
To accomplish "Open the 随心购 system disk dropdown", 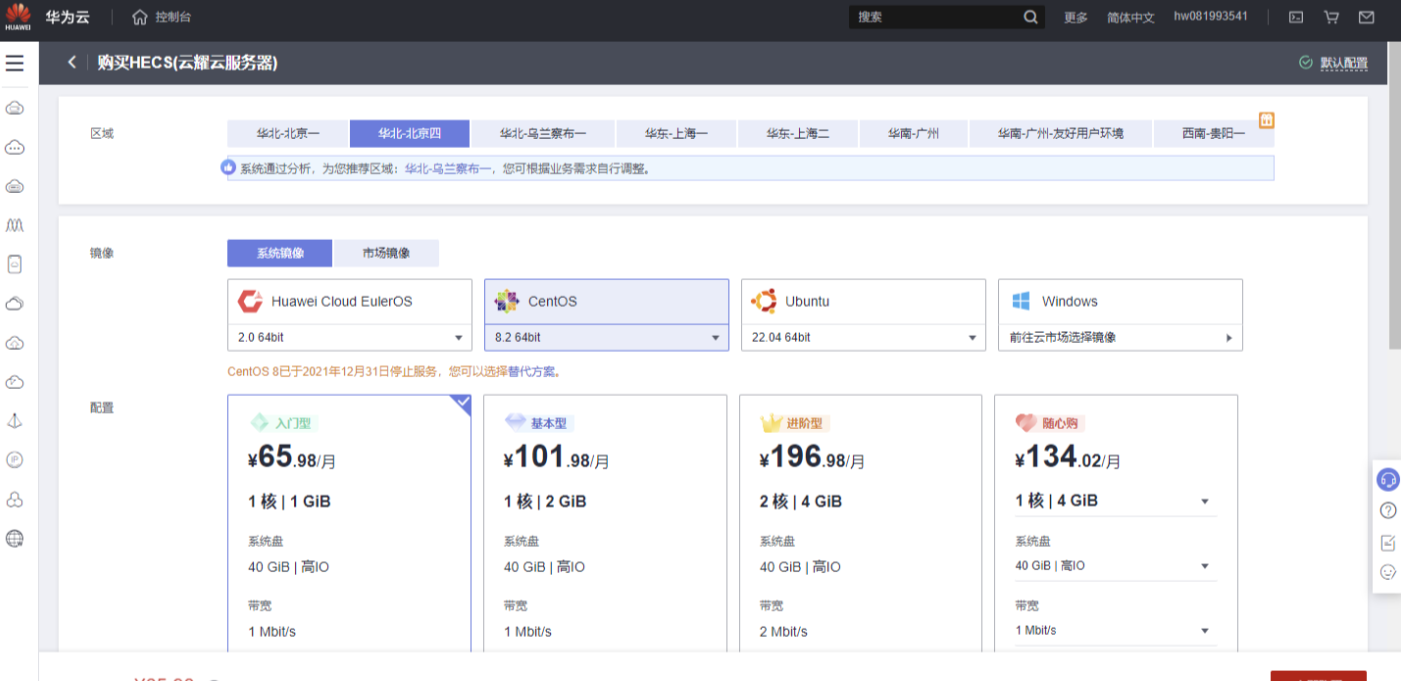I will pos(1116,566).
